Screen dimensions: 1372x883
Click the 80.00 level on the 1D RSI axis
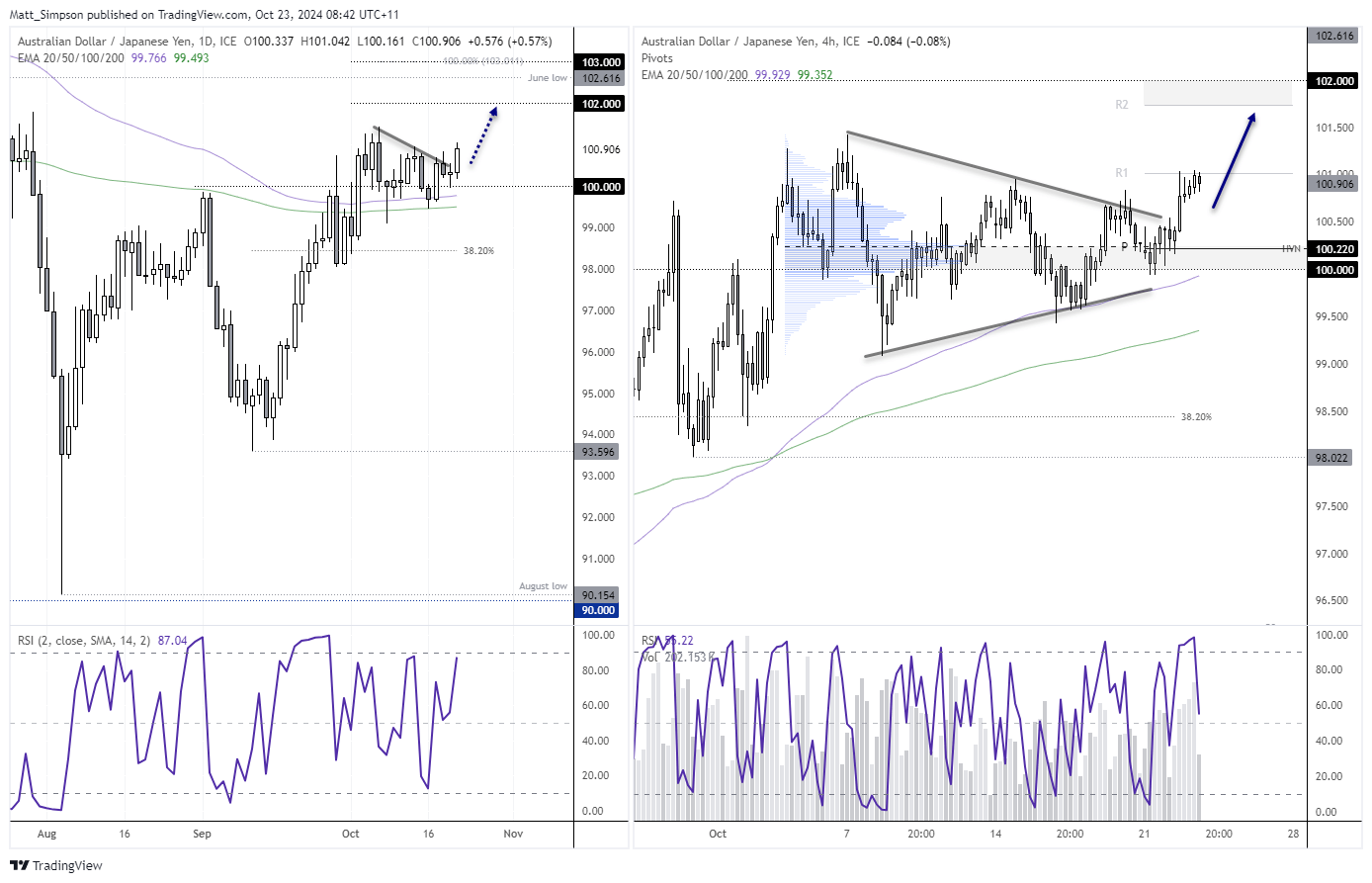595,670
